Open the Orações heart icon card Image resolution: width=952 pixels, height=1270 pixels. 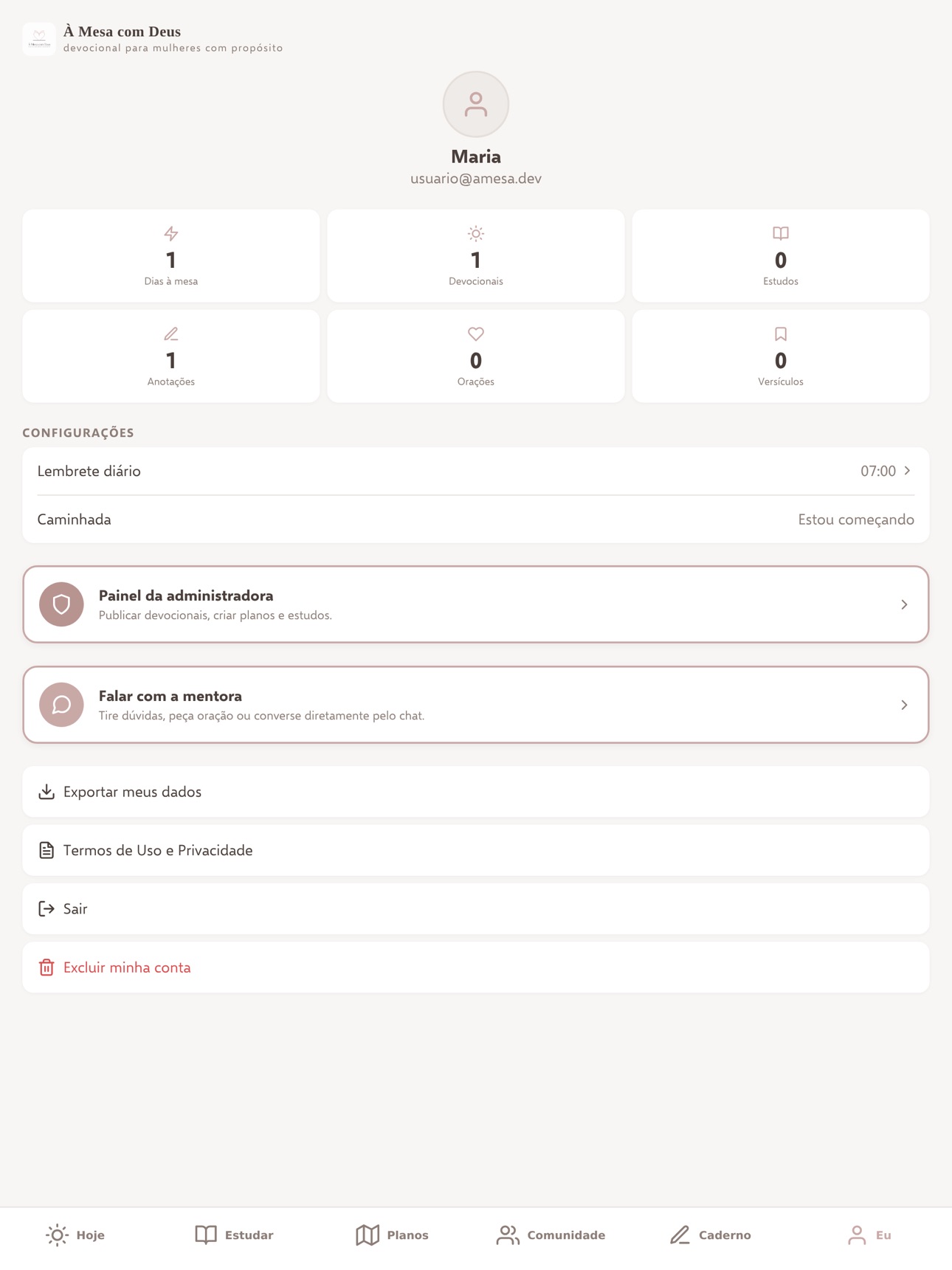[475, 356]
